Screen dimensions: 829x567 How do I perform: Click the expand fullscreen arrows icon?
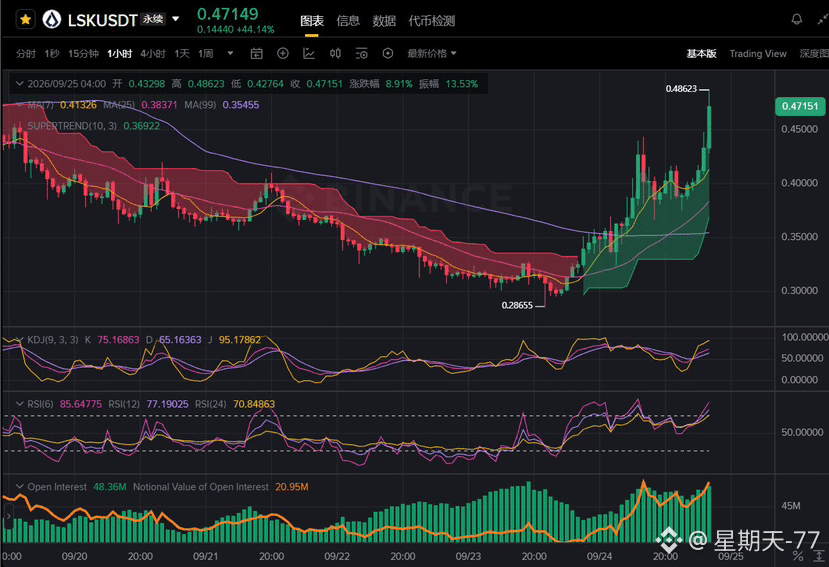(x=823, y=20)
